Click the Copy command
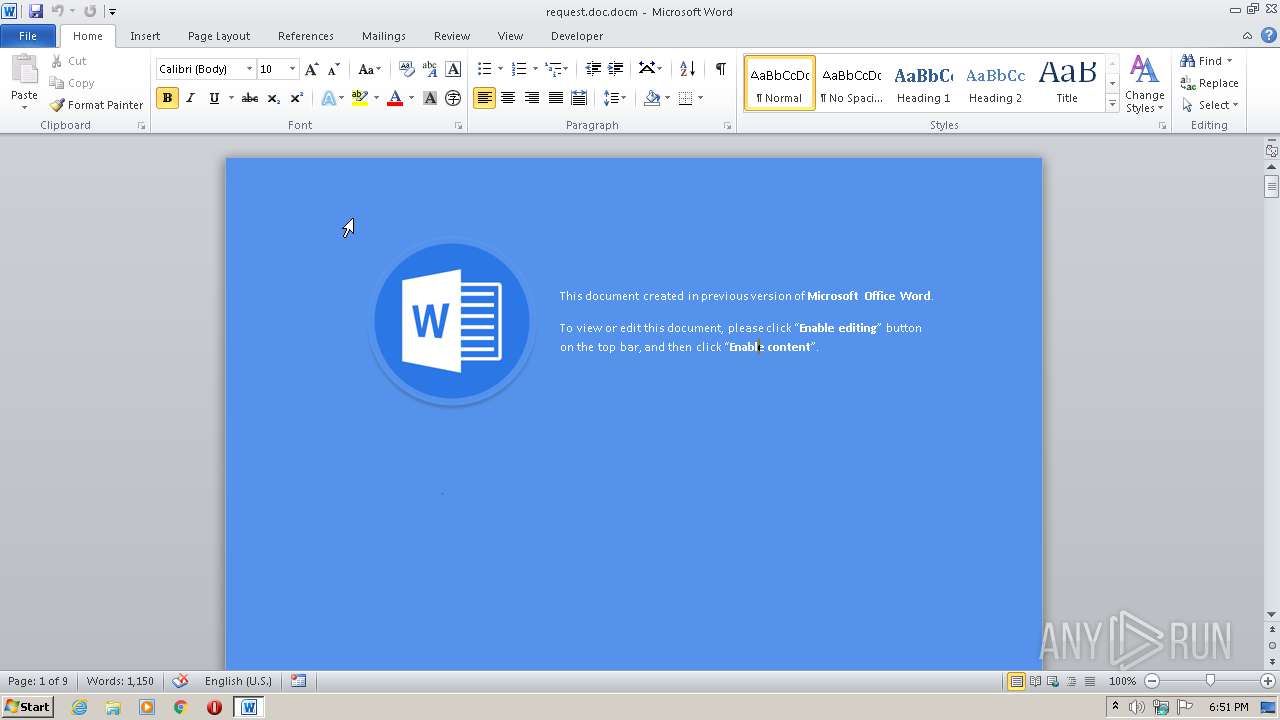This screenshot has height=720, width=1280. click(x=72, y=83)
